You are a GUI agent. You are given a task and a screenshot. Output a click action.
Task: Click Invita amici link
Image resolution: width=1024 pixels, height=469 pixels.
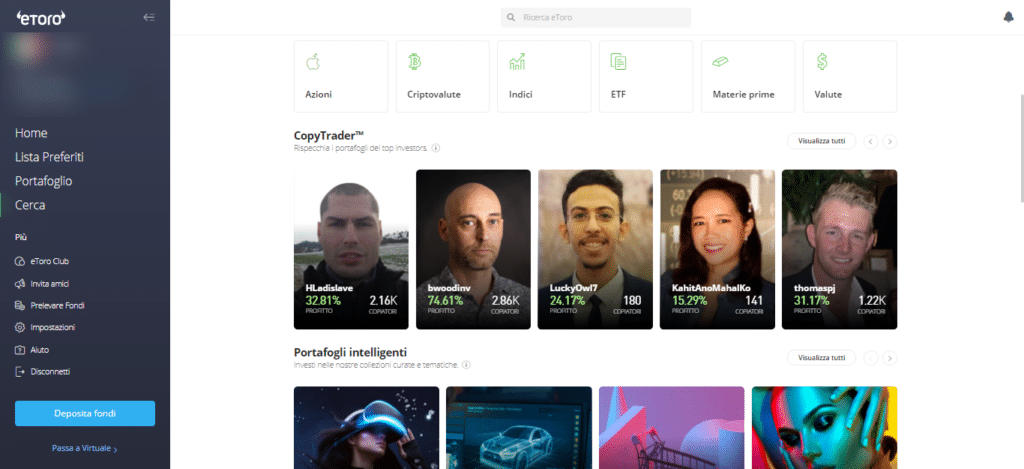coord(50,284)
